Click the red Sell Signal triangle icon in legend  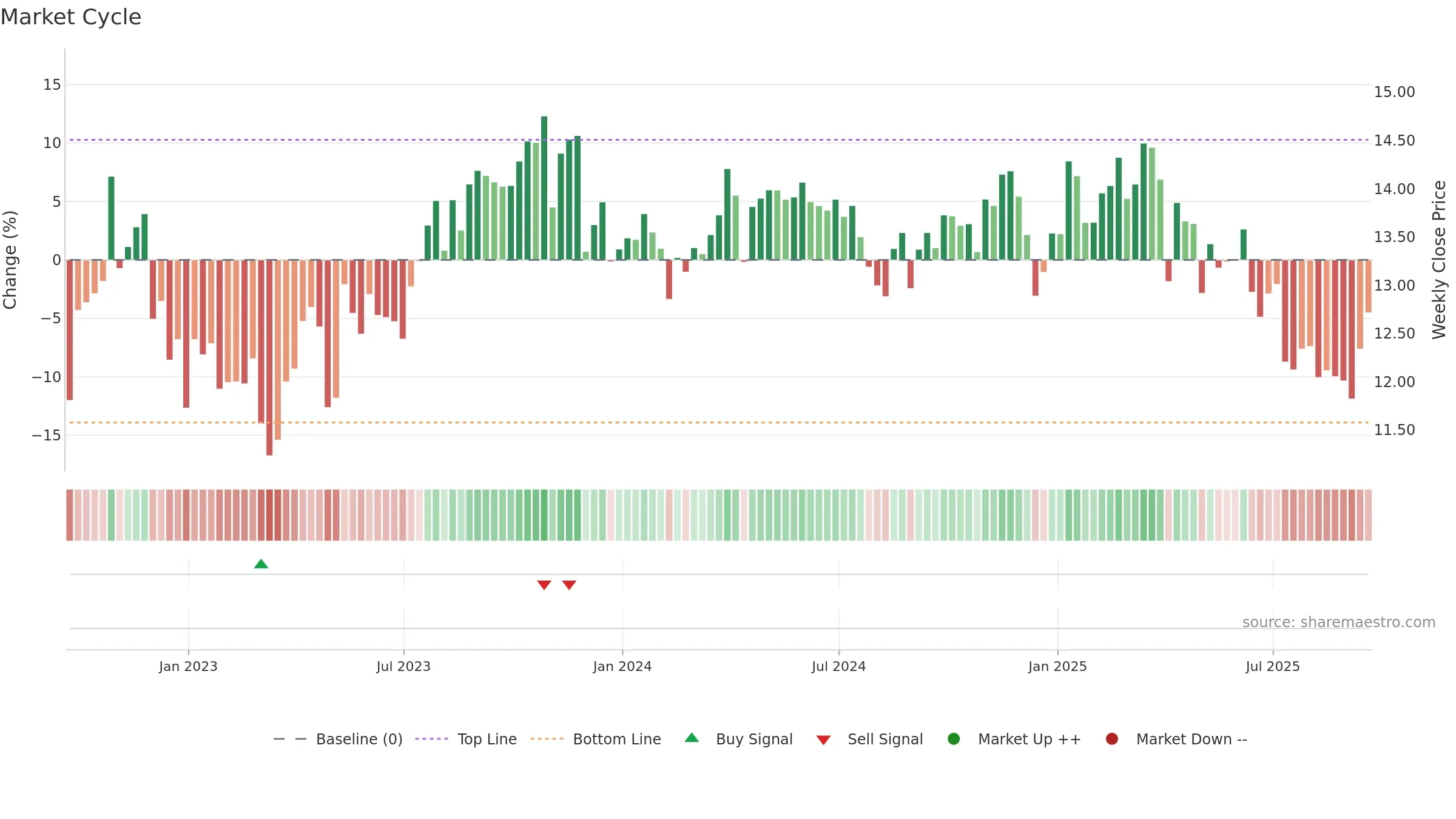[x=823, y=740]
